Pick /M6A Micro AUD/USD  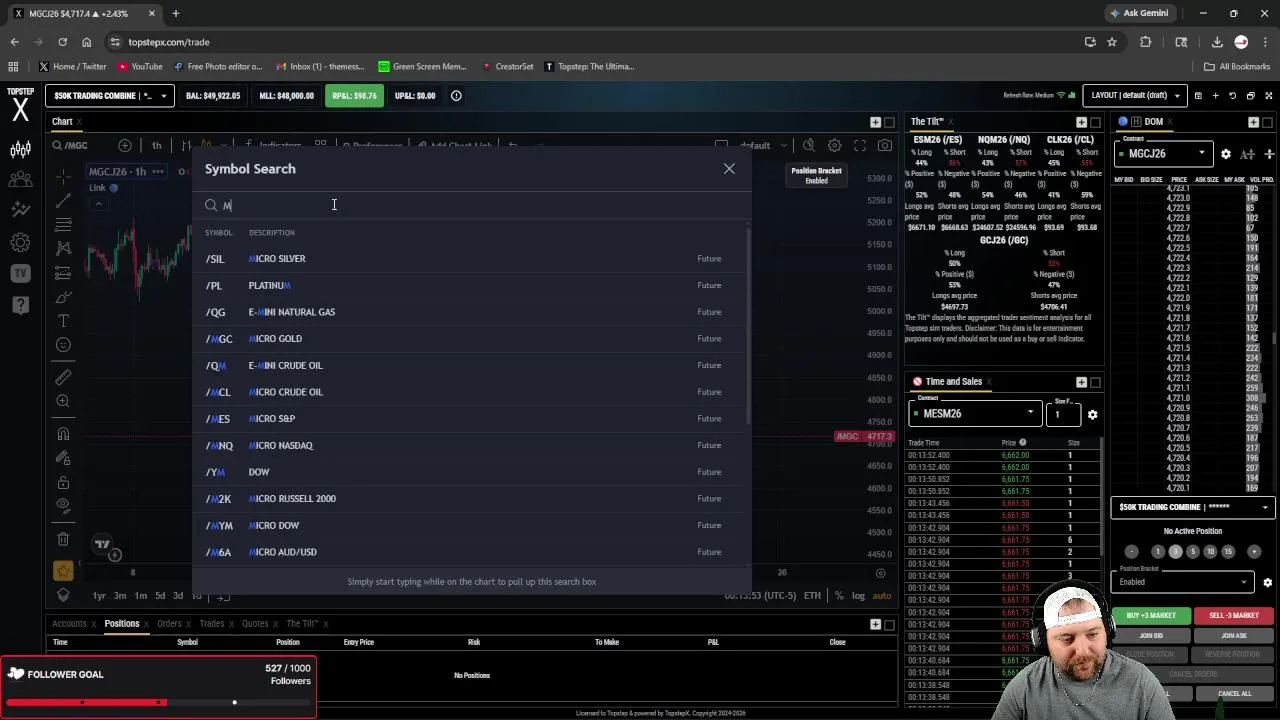pyautogui.click(x=472, y=552)
